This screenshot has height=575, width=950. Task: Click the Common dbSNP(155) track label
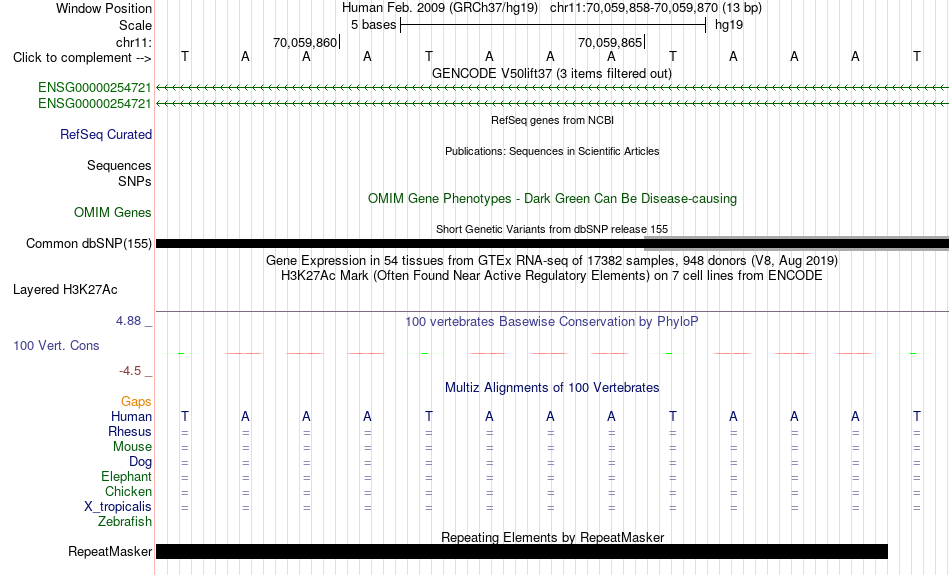[88, 244]
